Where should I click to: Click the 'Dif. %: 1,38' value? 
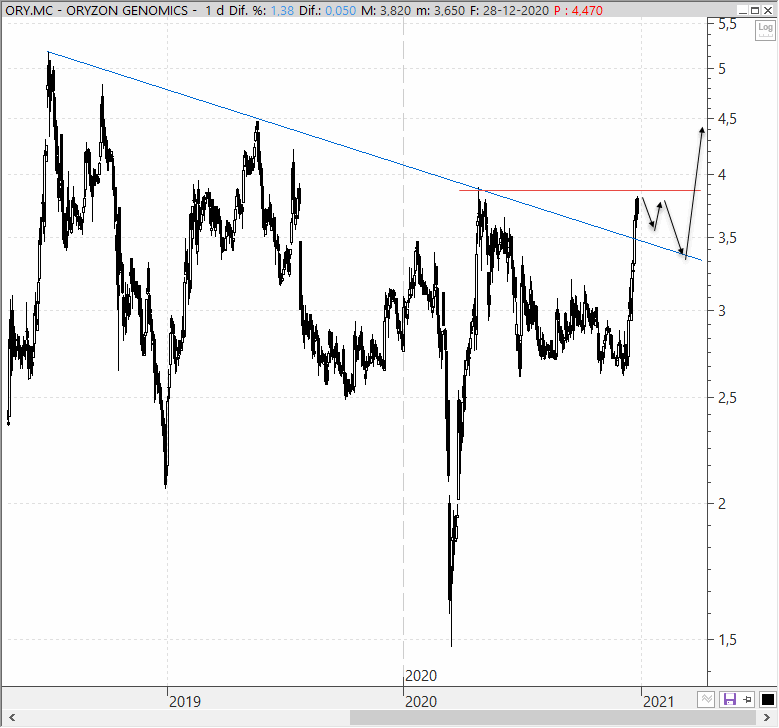tap(261, 10)
